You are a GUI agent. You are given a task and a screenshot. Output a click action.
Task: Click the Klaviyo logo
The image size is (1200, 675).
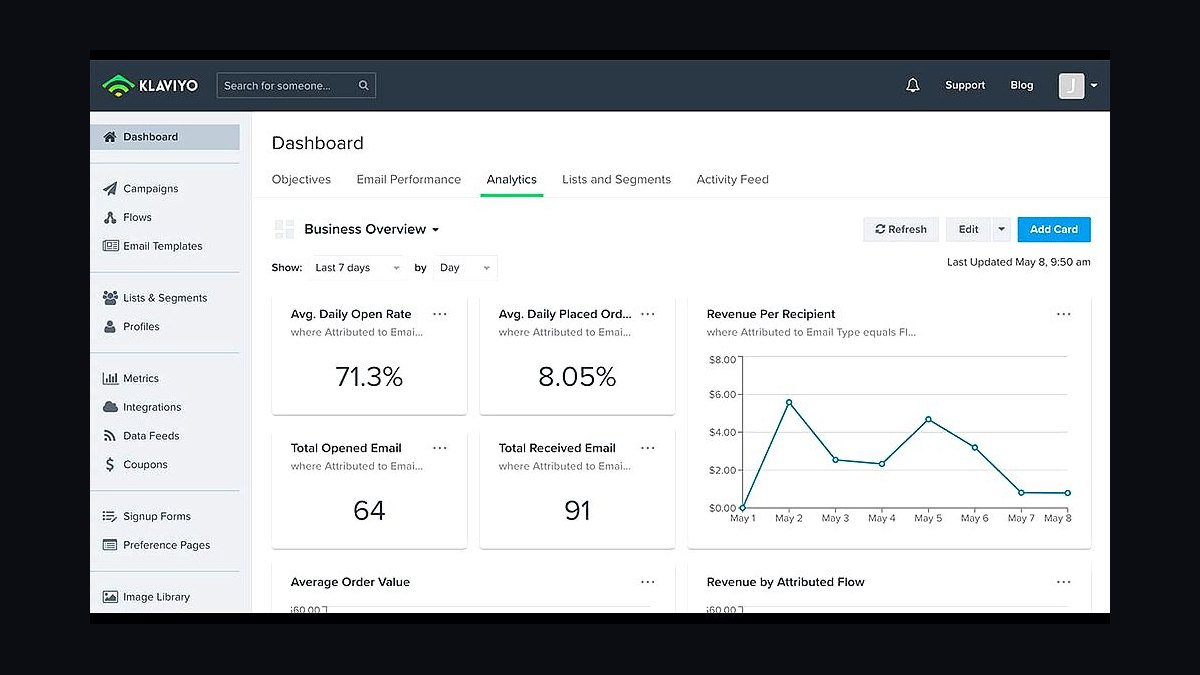[150, 86]
